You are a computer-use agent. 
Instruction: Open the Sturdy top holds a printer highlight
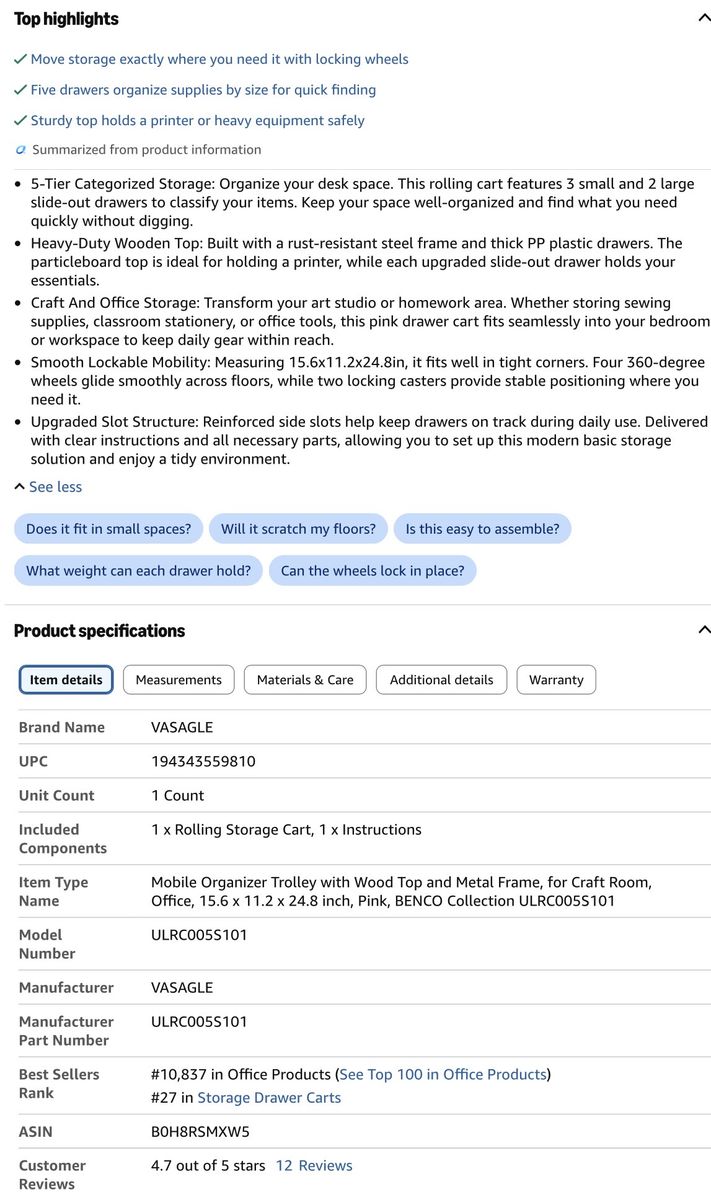click(x=197, y=120)
